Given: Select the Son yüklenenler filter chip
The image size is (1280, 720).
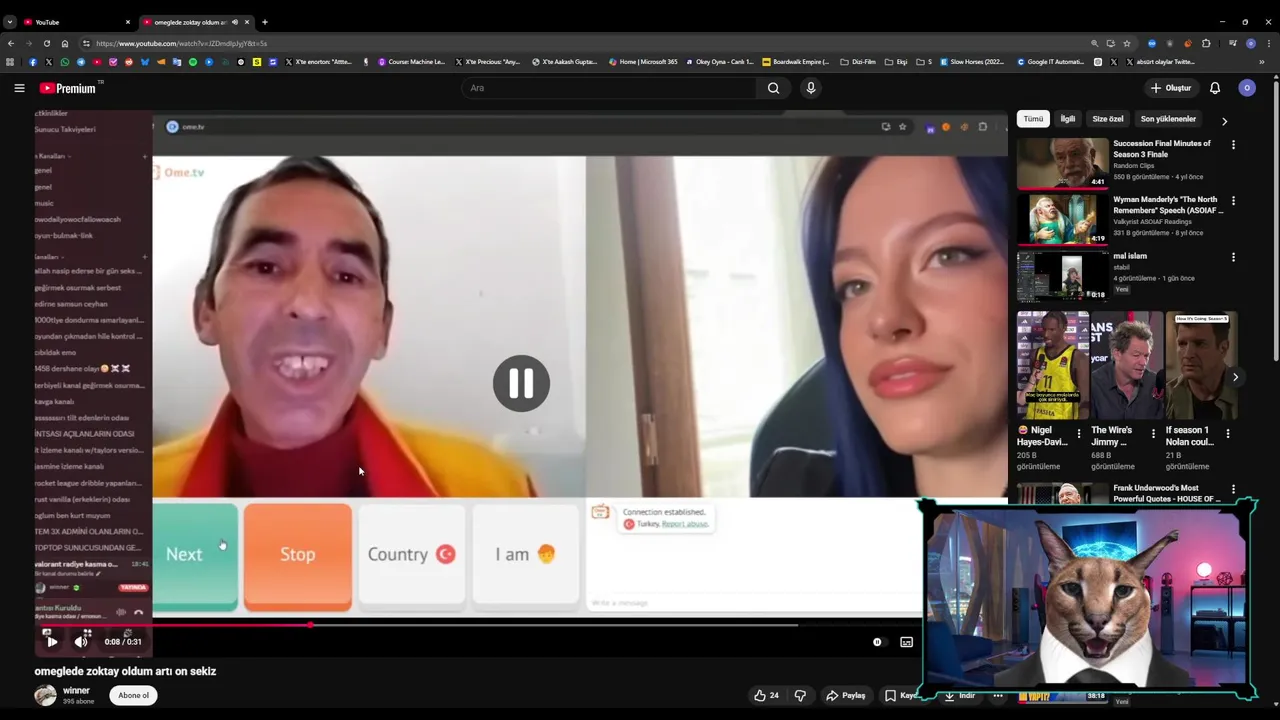Looking at the screenshot, I should (1168, 119).
